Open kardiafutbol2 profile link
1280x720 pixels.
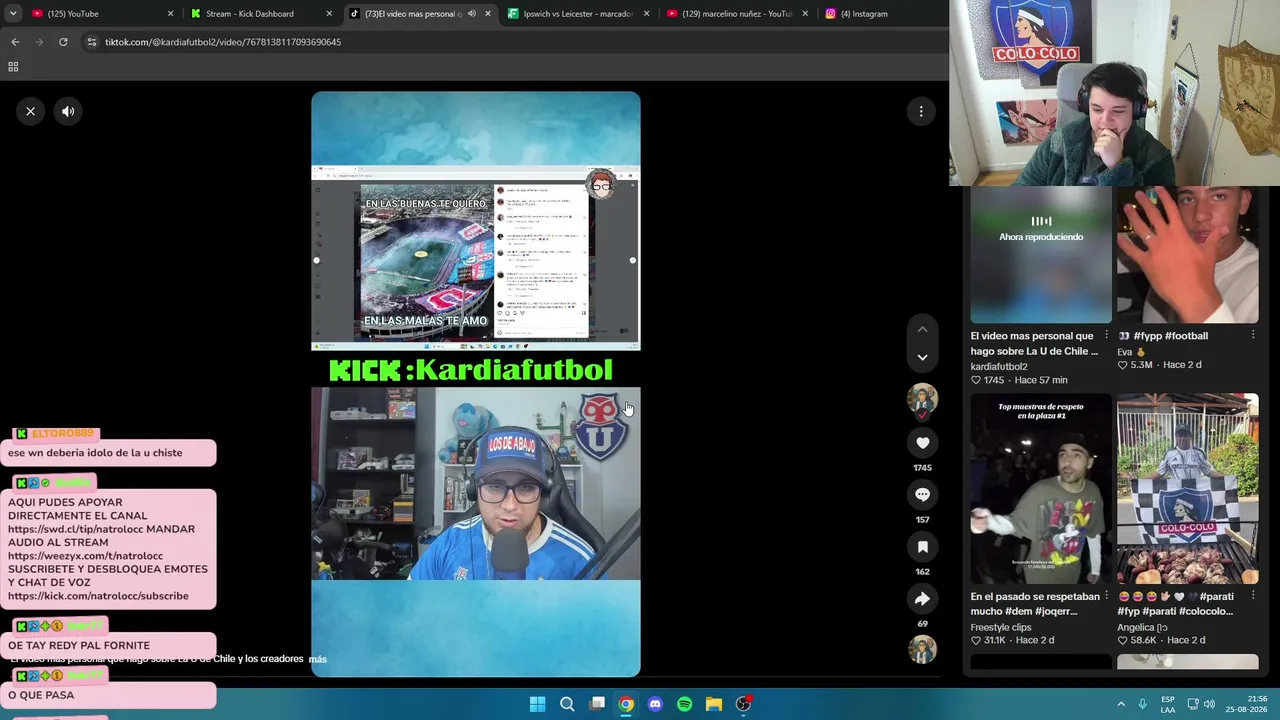(999, 366)
